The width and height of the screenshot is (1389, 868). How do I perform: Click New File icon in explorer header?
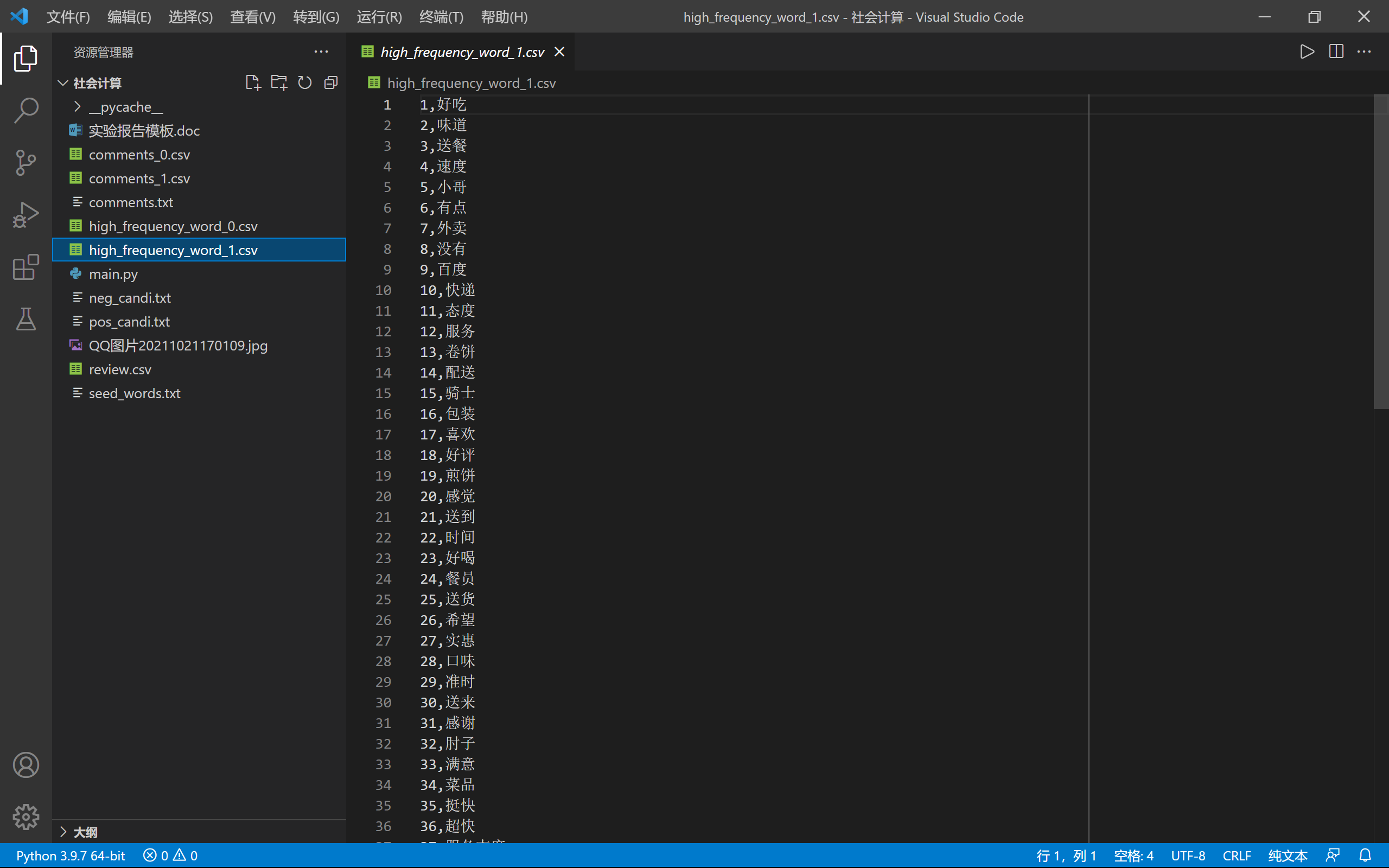(252, 83)
